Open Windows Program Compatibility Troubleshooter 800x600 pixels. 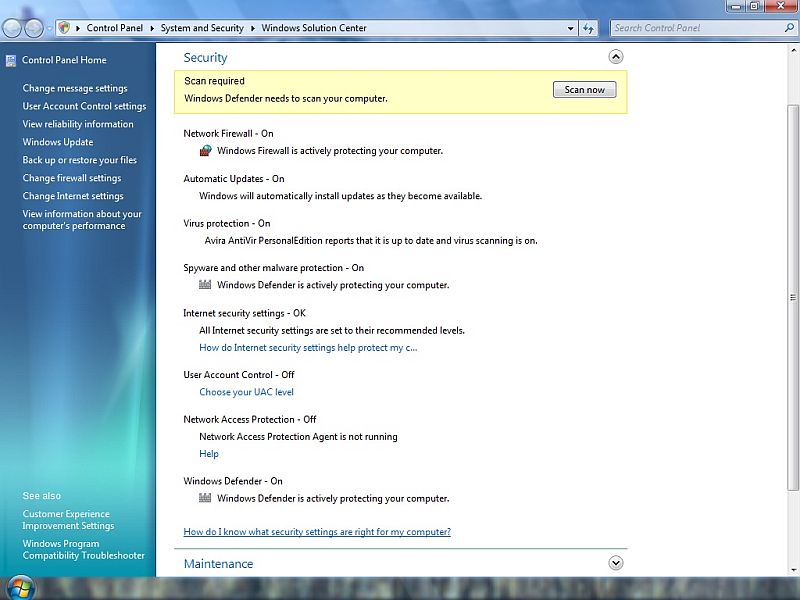click(x=84, y=549)
